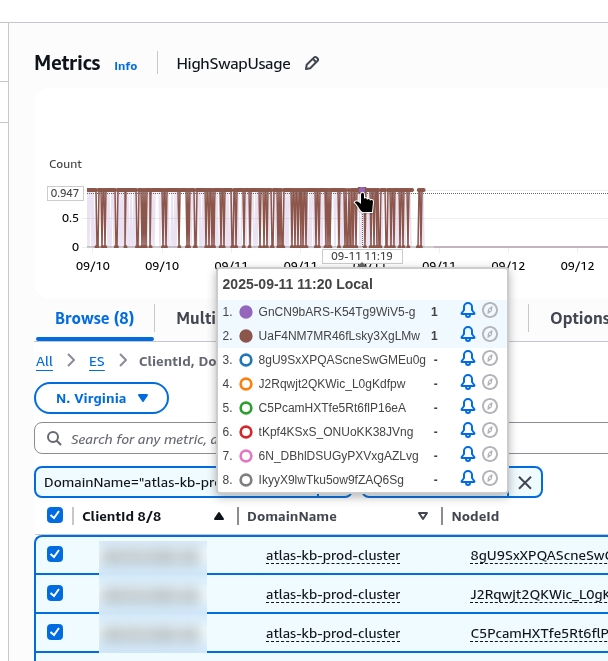Open the Options tab
608x661 pixels.
coord(578,318)
